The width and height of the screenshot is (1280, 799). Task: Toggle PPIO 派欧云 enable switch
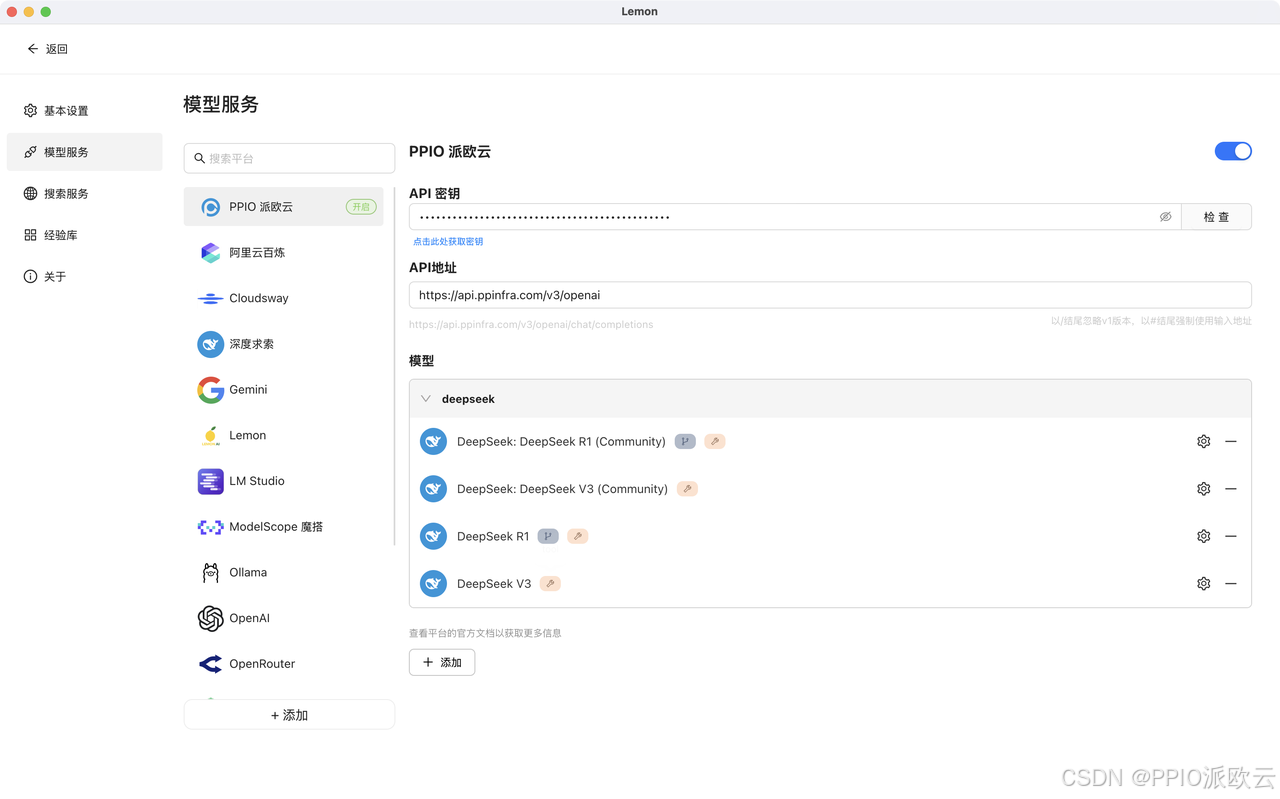click(x=1233, y=151)
